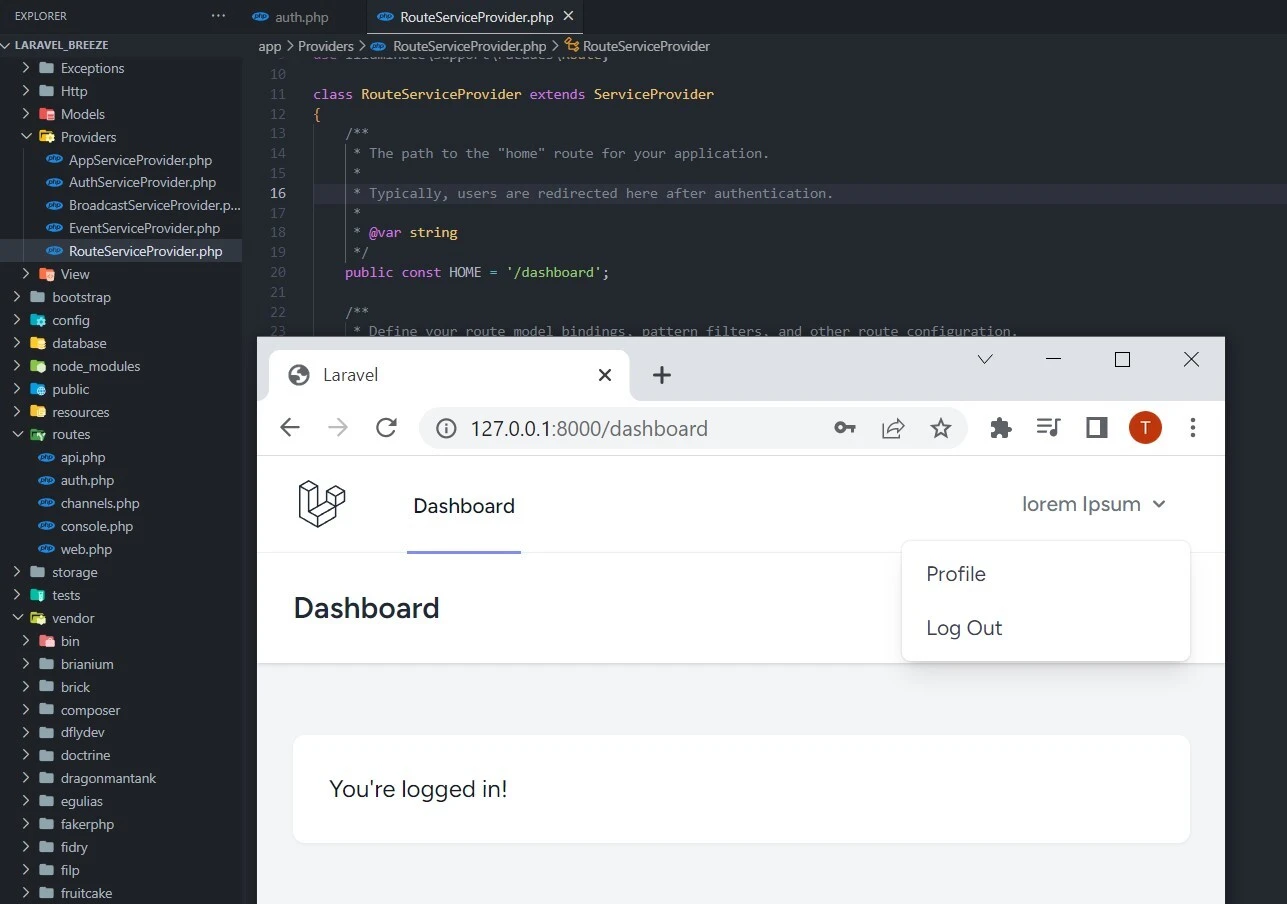Collapse the routes folder in Explorer
1287x904 pixels.
tap(18, 434)
